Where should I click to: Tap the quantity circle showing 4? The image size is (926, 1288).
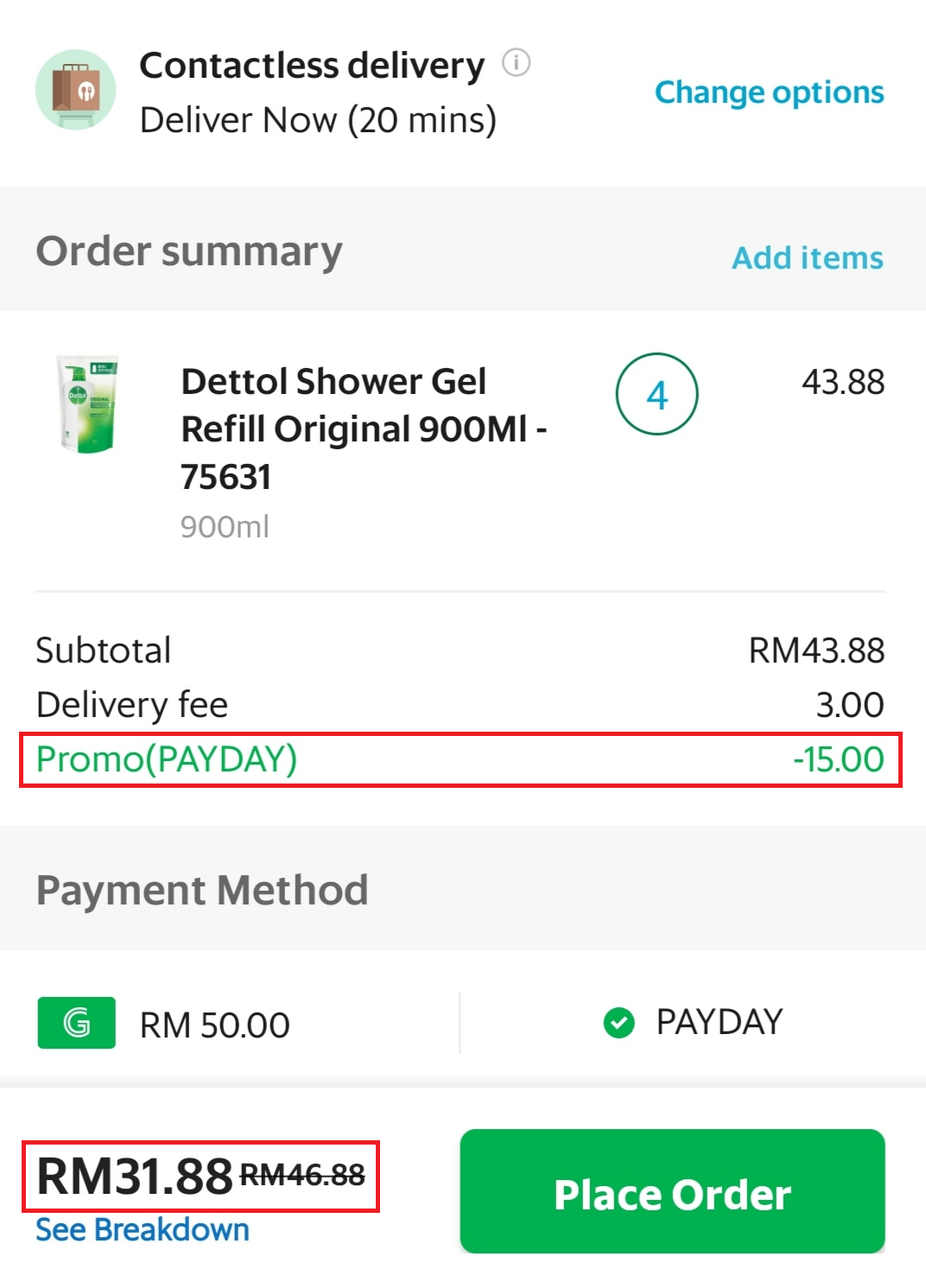click(x=656, y=395)
